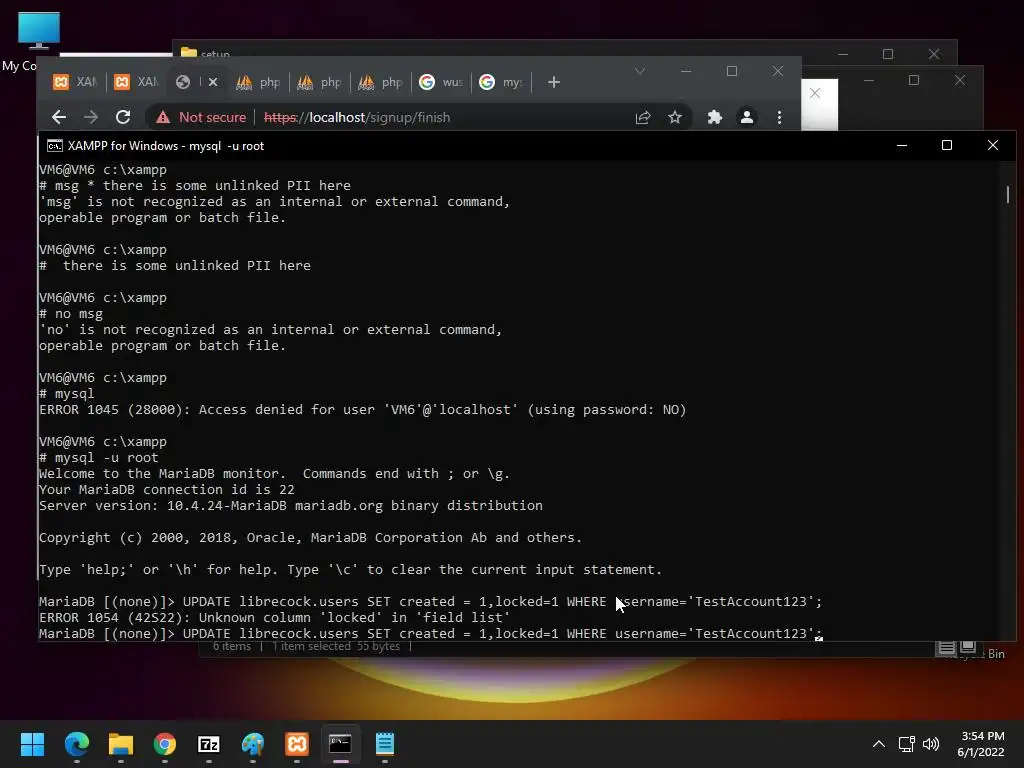Select the second phpMyAdmin tab
The height and width of the screenshot is (768, 1024).
point(319,82)
